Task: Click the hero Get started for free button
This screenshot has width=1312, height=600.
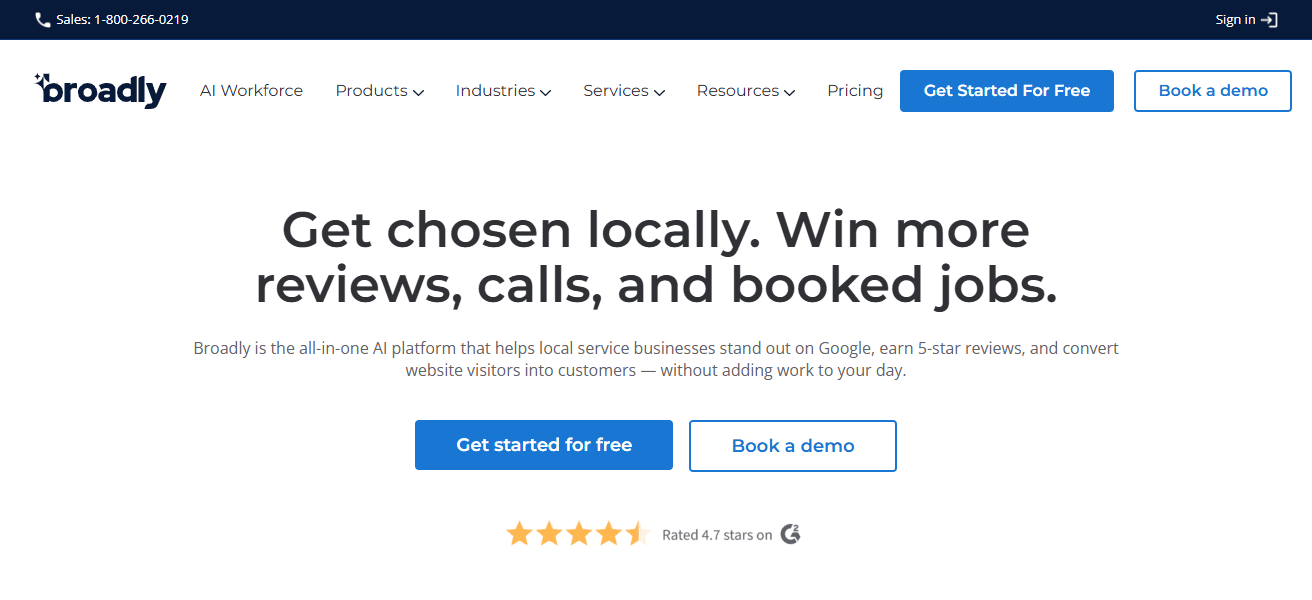Action: (x=544, y=445)
